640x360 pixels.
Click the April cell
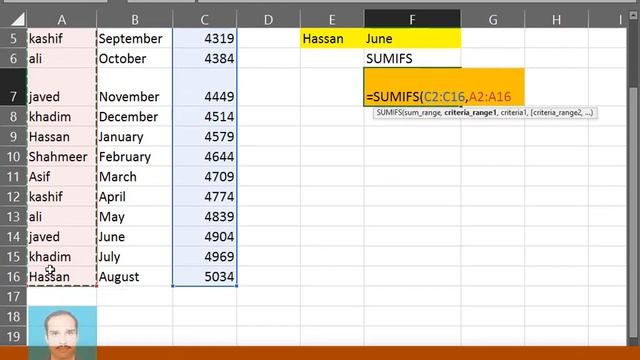135,197
